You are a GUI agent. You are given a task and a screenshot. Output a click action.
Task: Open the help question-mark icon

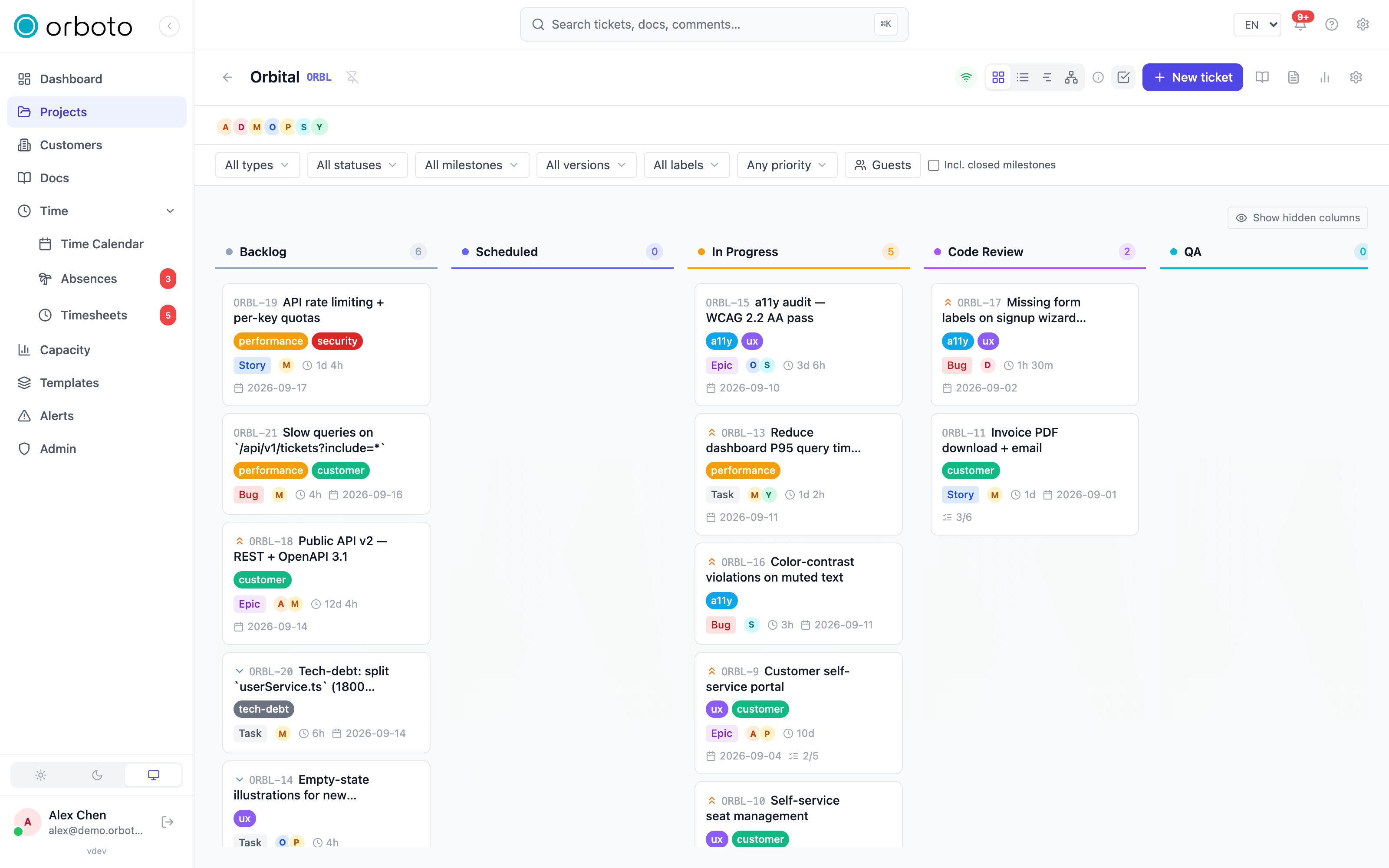pos(1332,25)
